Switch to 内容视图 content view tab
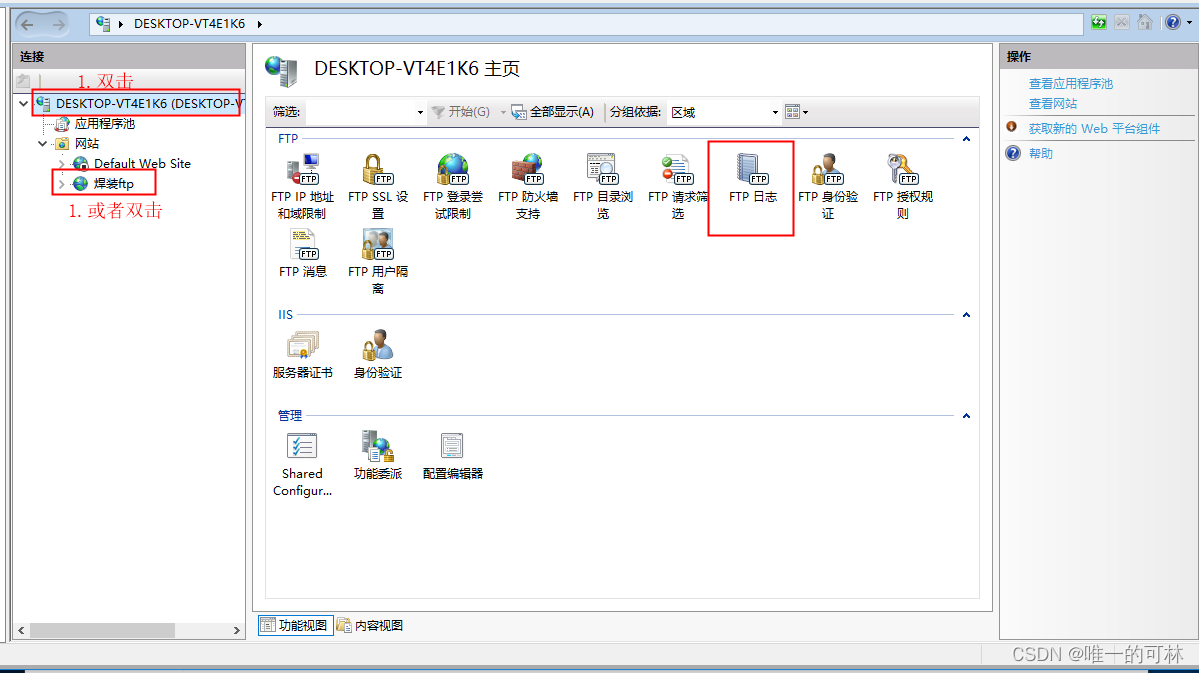The width and height of the screenshot is (1199, 673). [x=370, y=625]
